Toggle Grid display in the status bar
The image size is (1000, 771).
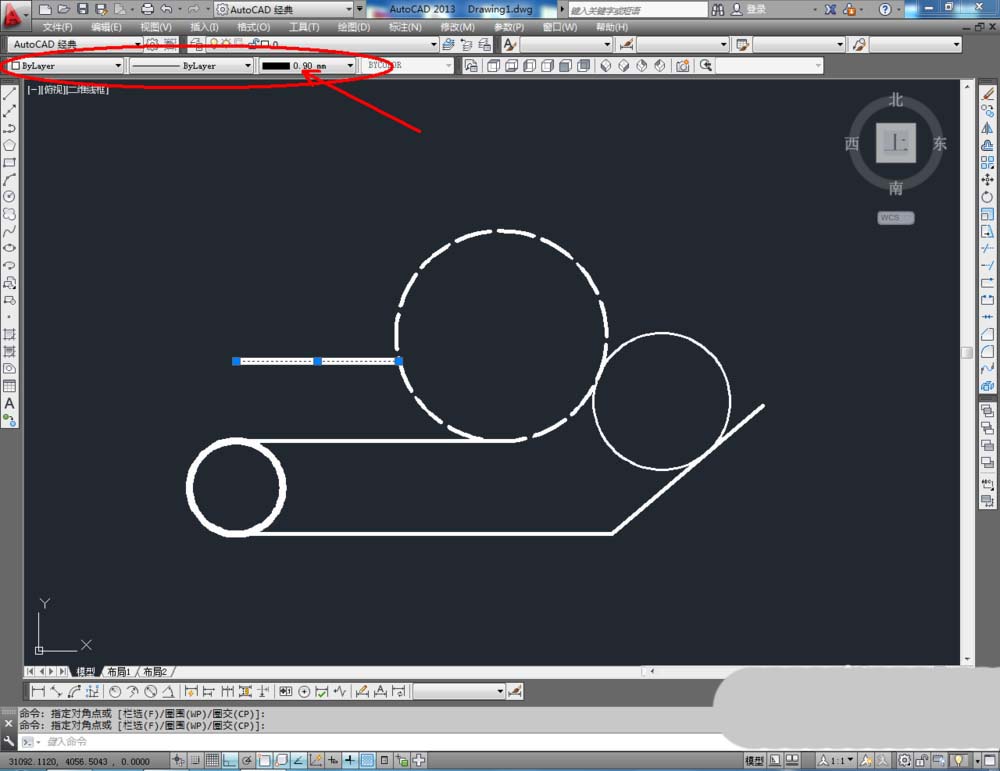212,760
